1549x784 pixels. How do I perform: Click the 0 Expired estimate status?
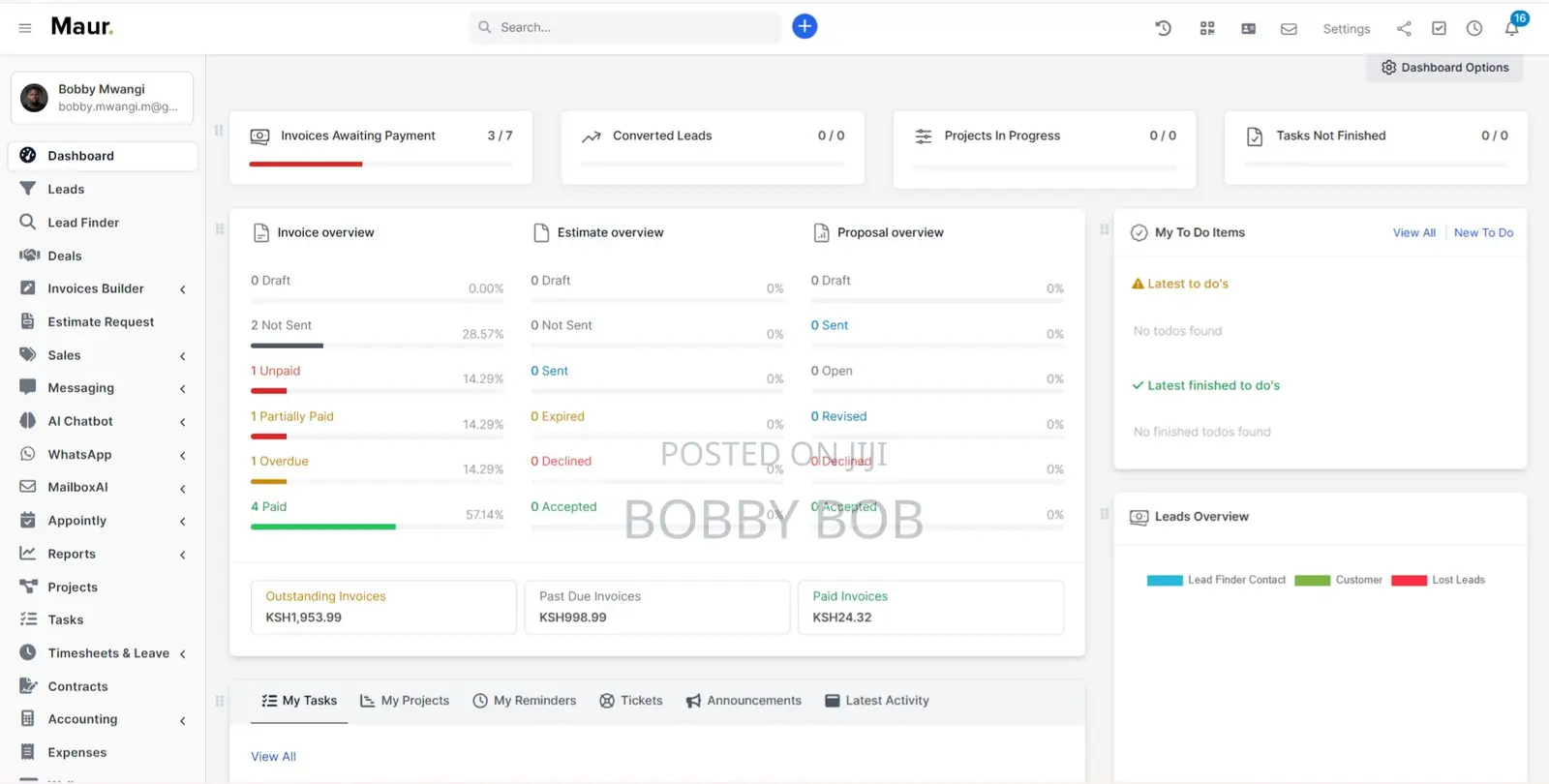[x=558, y=416]
